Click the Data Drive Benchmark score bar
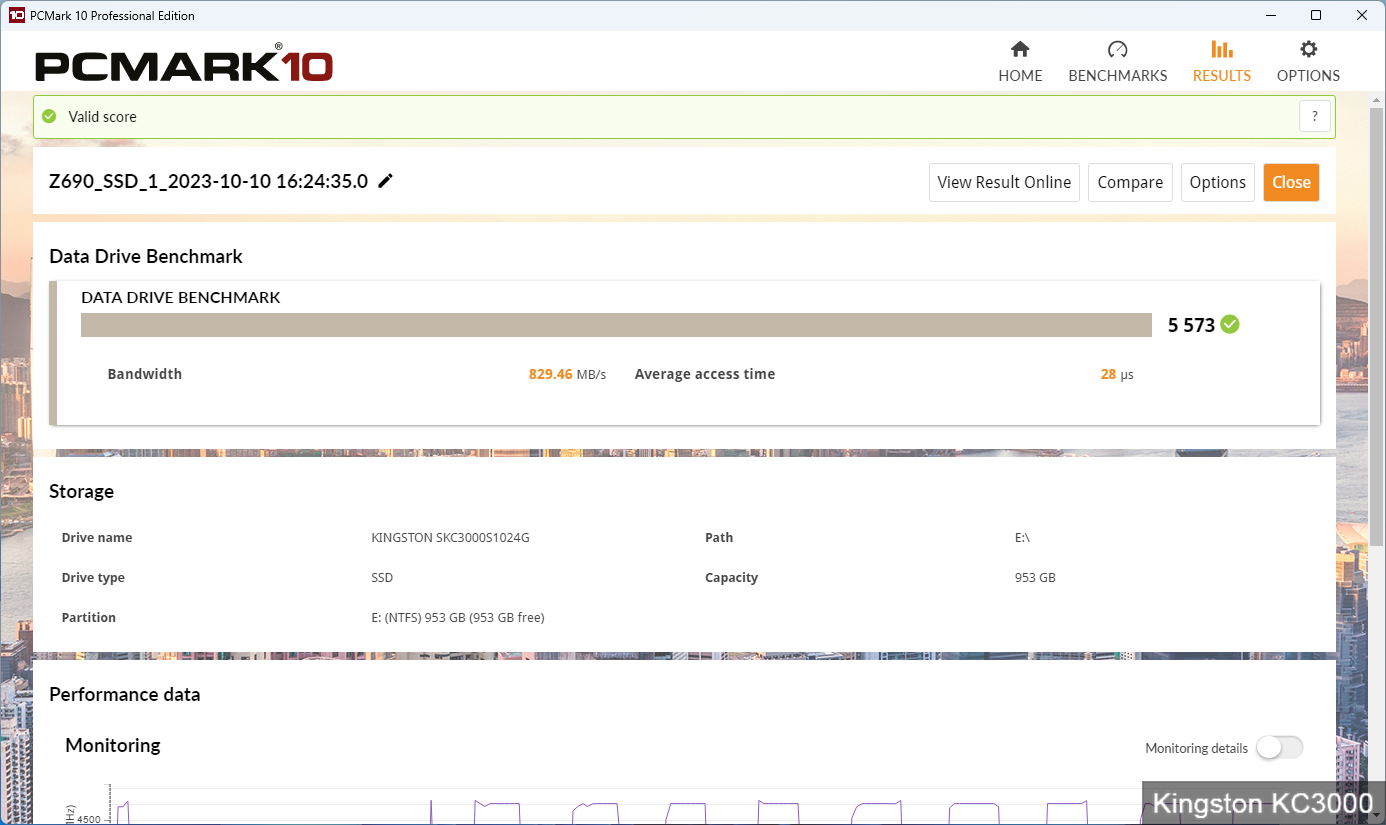1386x825 pixels. coord(616,325)
